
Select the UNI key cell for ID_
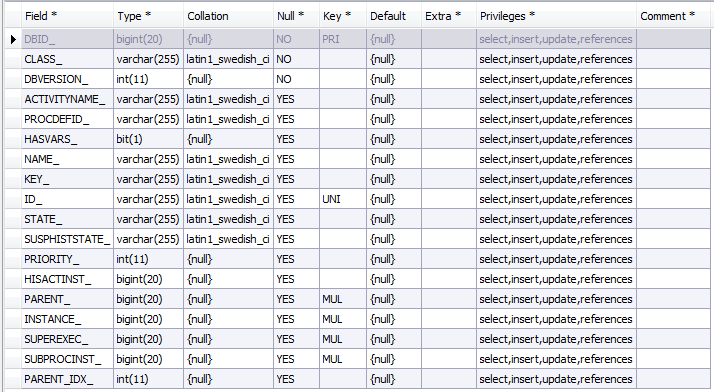pyautogui.click(x=342, y=199)
